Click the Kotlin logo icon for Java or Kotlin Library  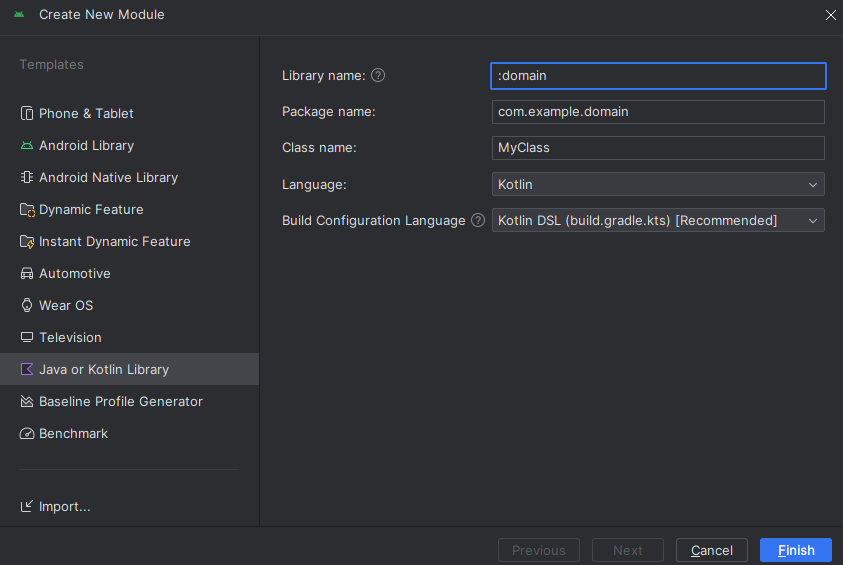pyautogui.click(x=26, y=369)
